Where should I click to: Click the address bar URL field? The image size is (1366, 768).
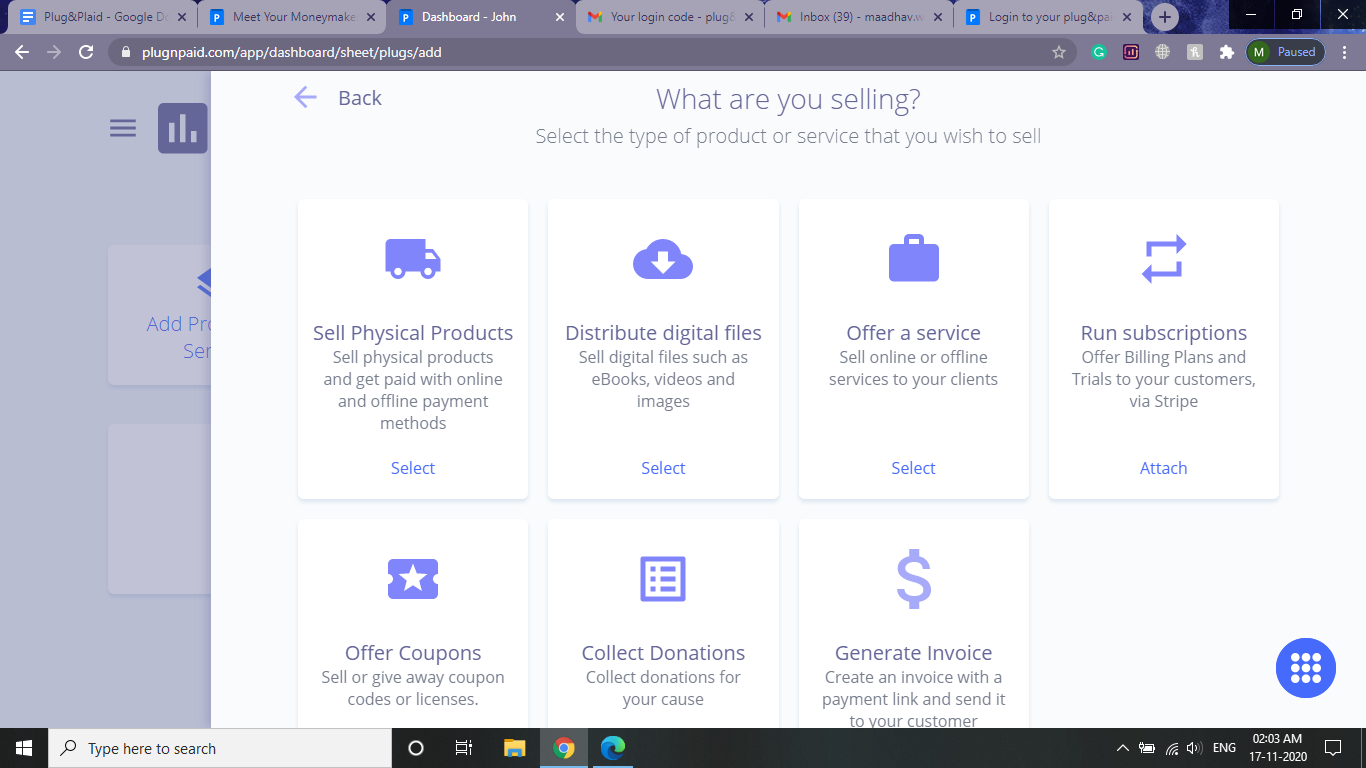coord(590,52)
